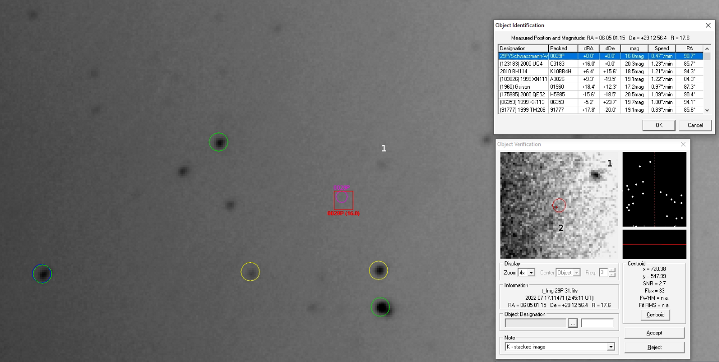Click the red 0029P comet marker box
The width and height of the screenshot is (719, 362).
click(x=343, y=200)
